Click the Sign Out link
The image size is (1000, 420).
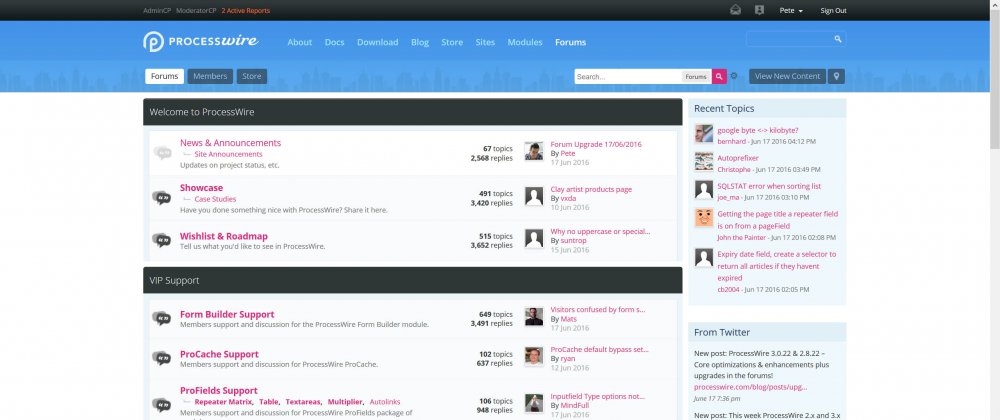(833, 10)
